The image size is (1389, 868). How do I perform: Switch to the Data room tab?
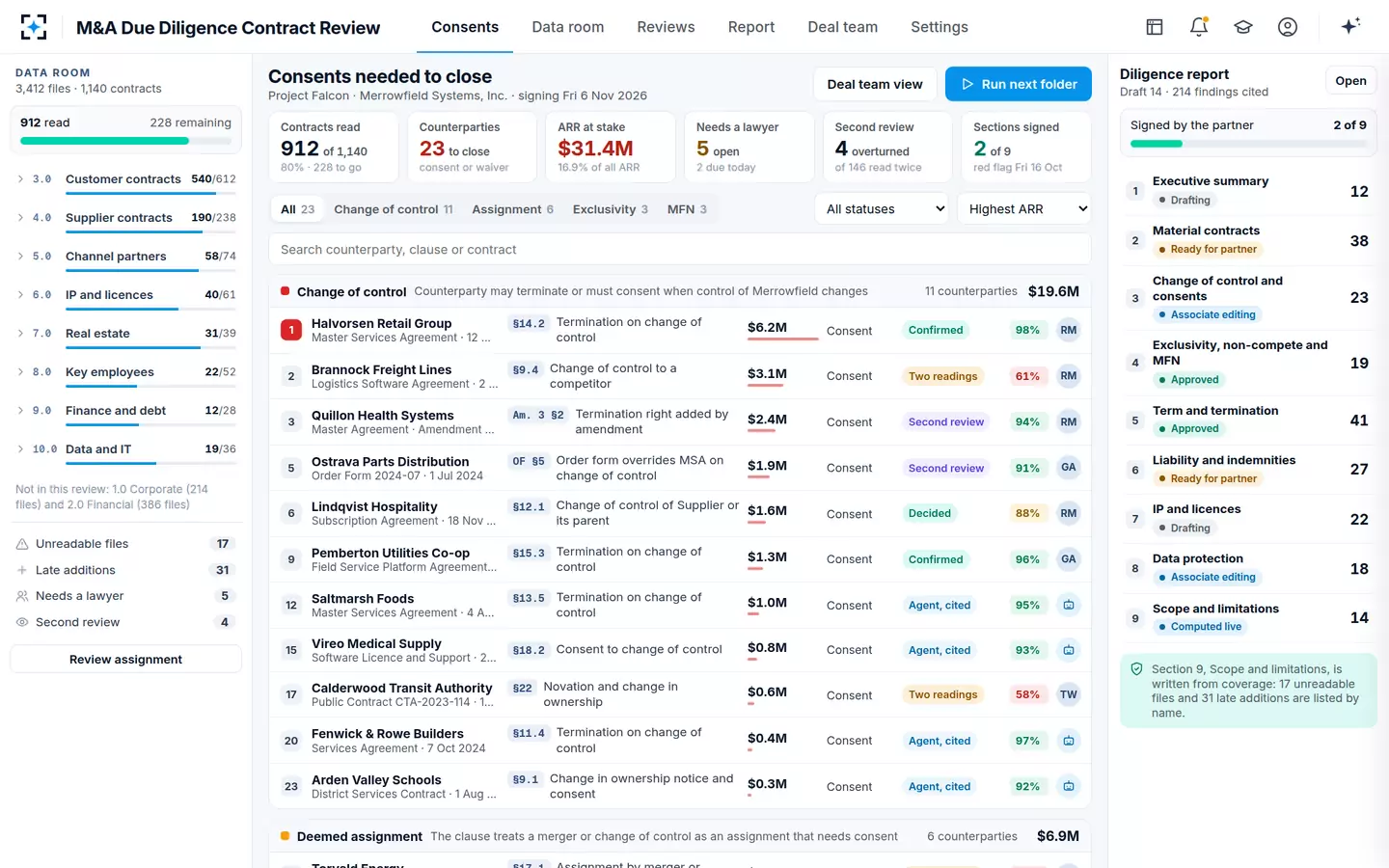(x=568, y=27)
